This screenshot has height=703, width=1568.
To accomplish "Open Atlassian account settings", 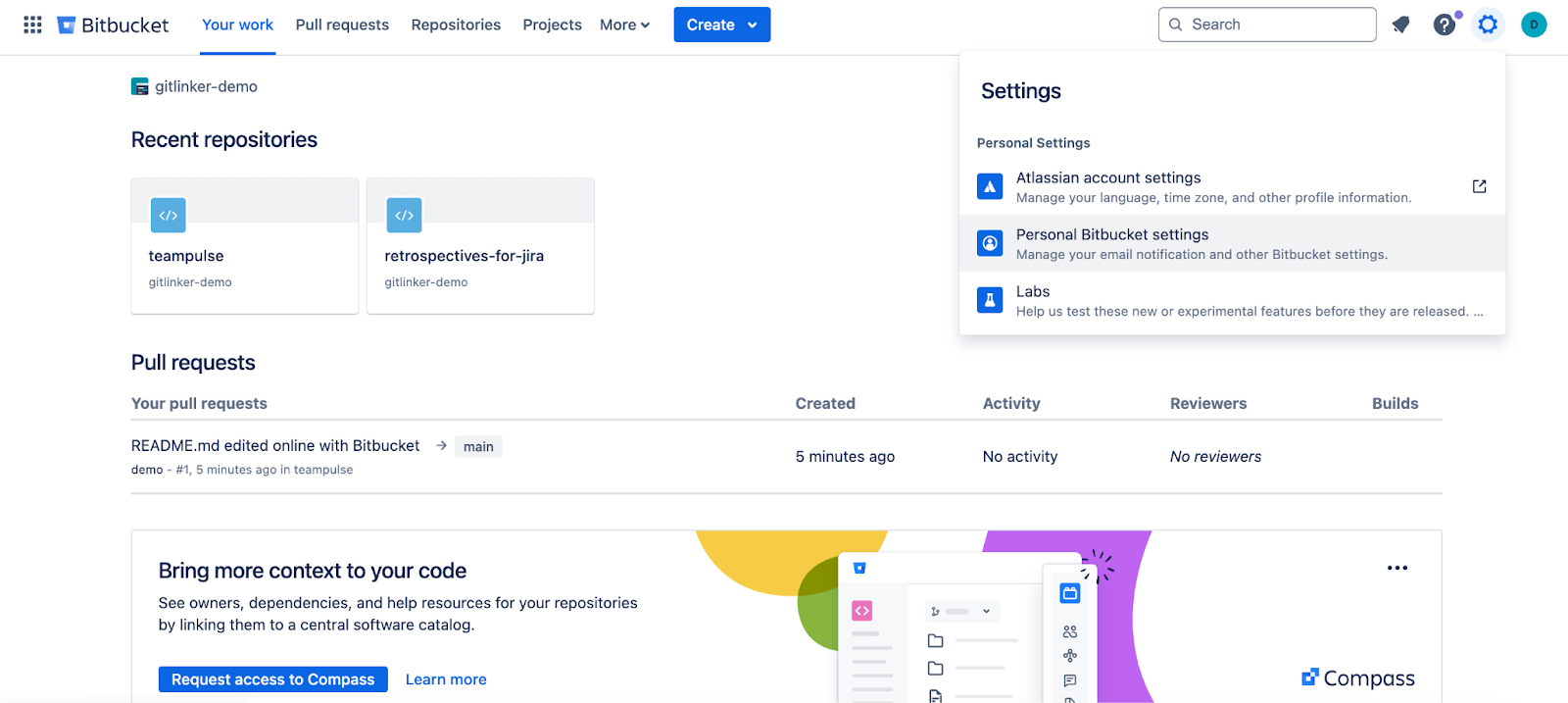I will pos(1108,186).
